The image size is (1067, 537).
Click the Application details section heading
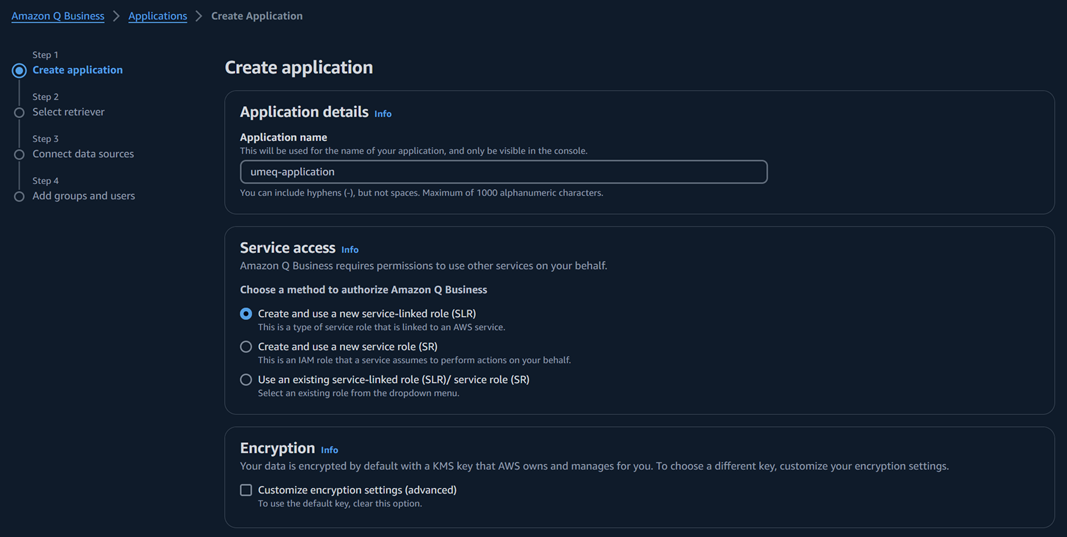[304, 112]
